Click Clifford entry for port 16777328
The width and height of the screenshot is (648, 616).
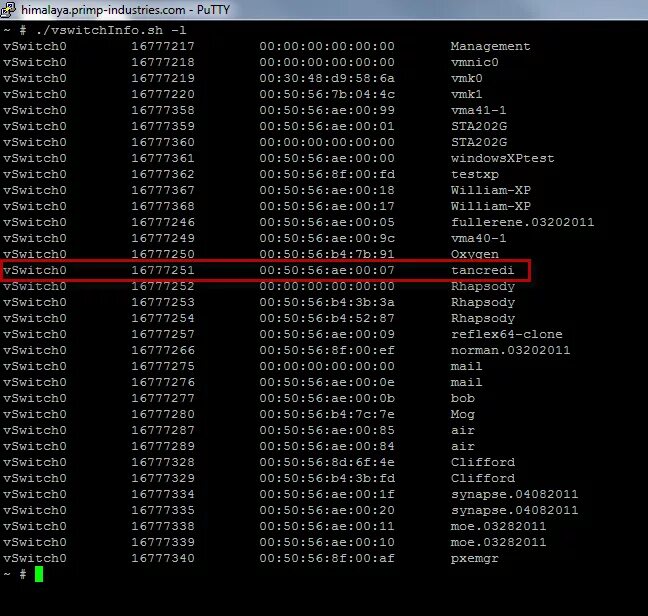pos(483,462)
